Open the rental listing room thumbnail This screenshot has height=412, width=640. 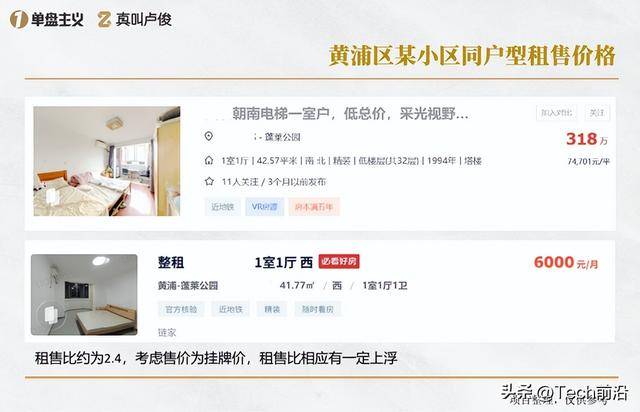coord(84,294)
